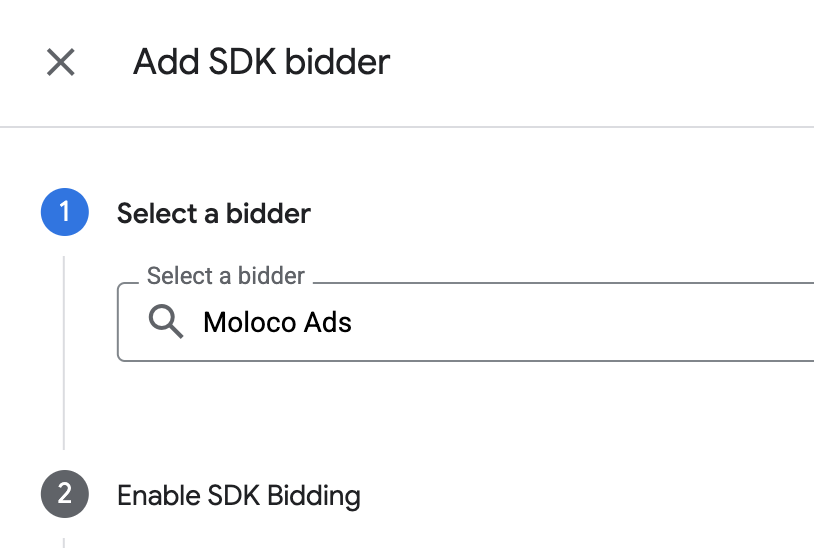Click the Add SDK bidder title
This screenshot has width=814, height=548.
point(261,62)
